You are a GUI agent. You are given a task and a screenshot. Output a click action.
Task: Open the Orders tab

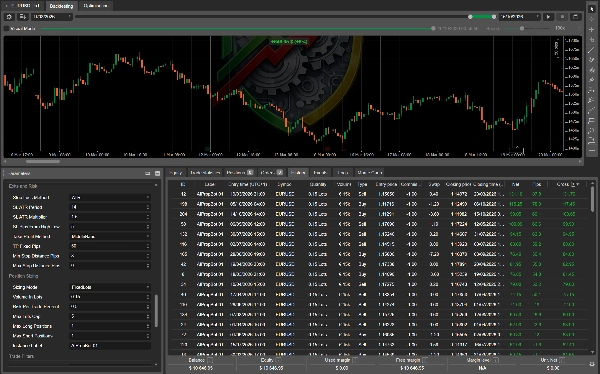point(271,173)
